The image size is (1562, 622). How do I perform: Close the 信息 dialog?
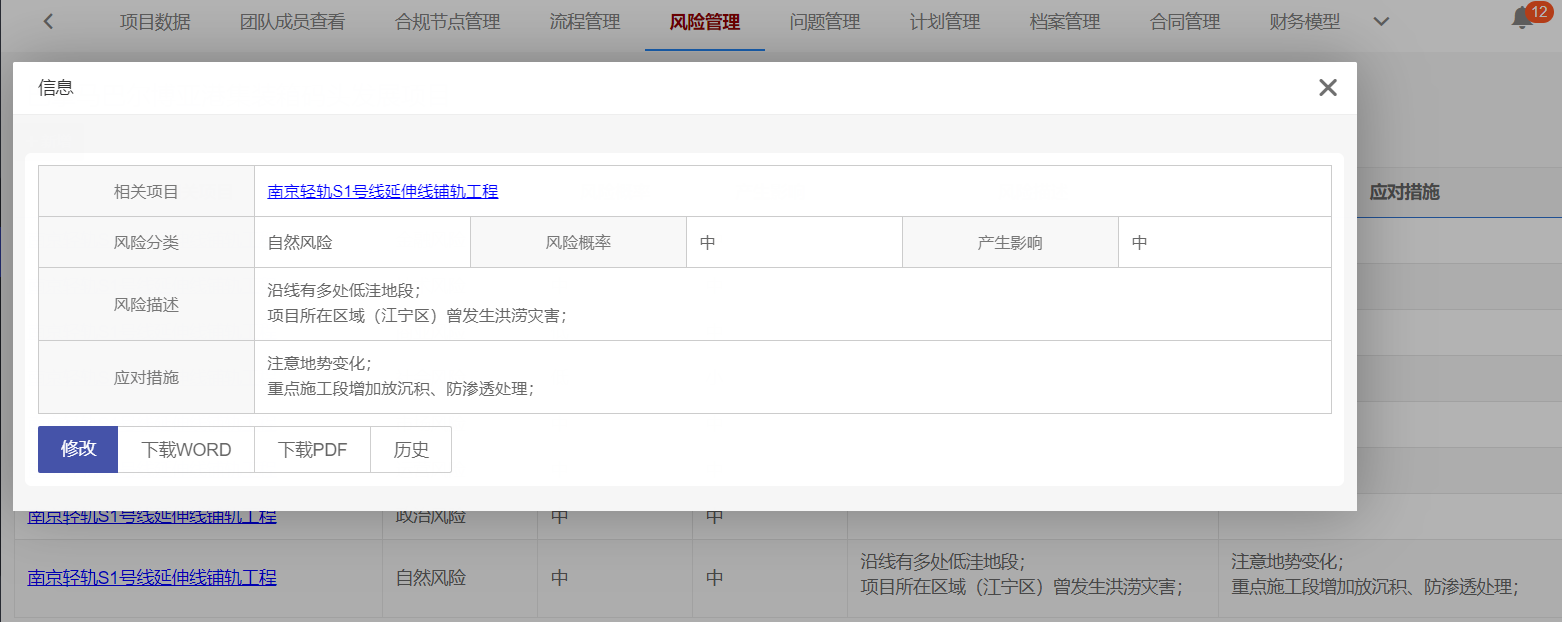(1327, 88)
